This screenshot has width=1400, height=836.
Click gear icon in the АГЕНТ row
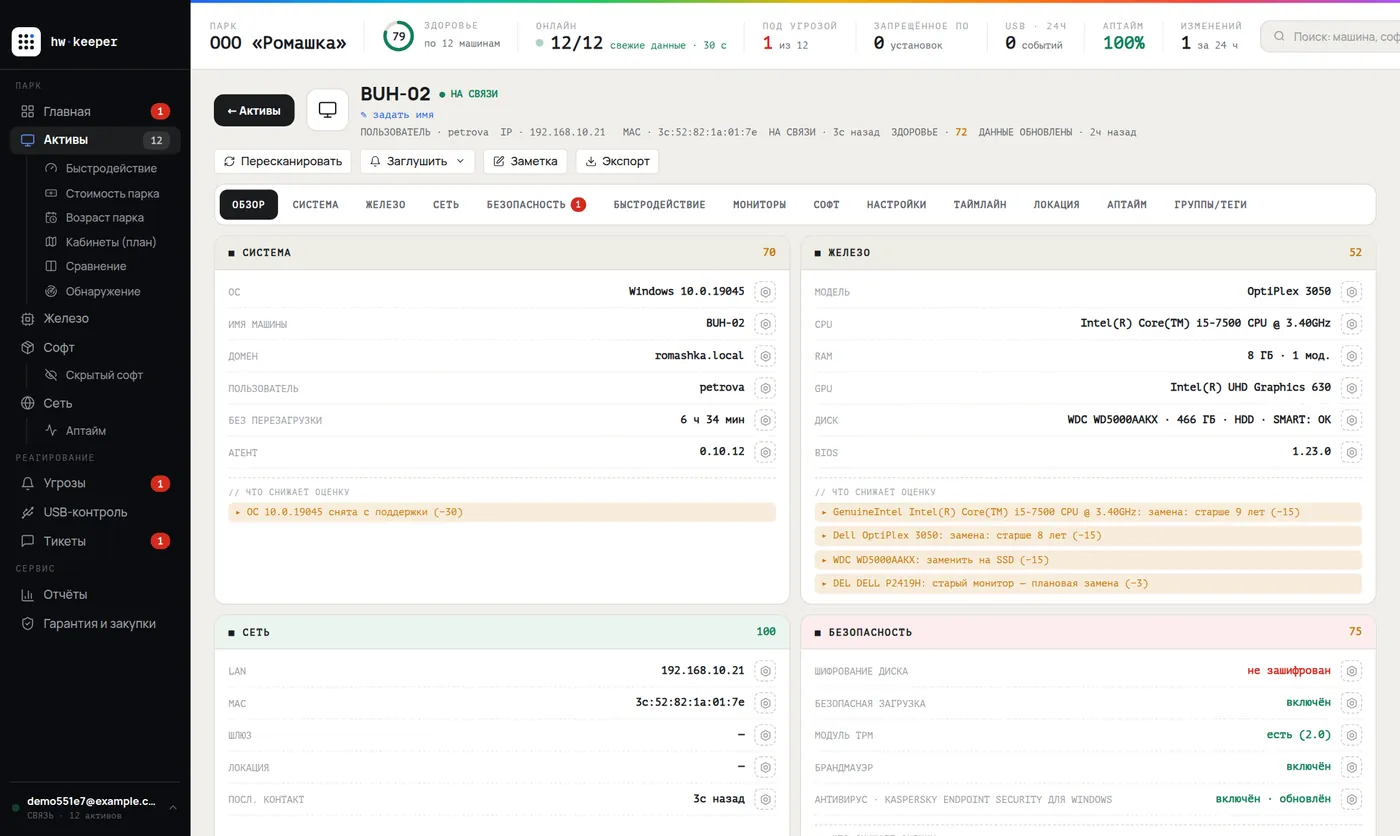(x=765, y=452)
